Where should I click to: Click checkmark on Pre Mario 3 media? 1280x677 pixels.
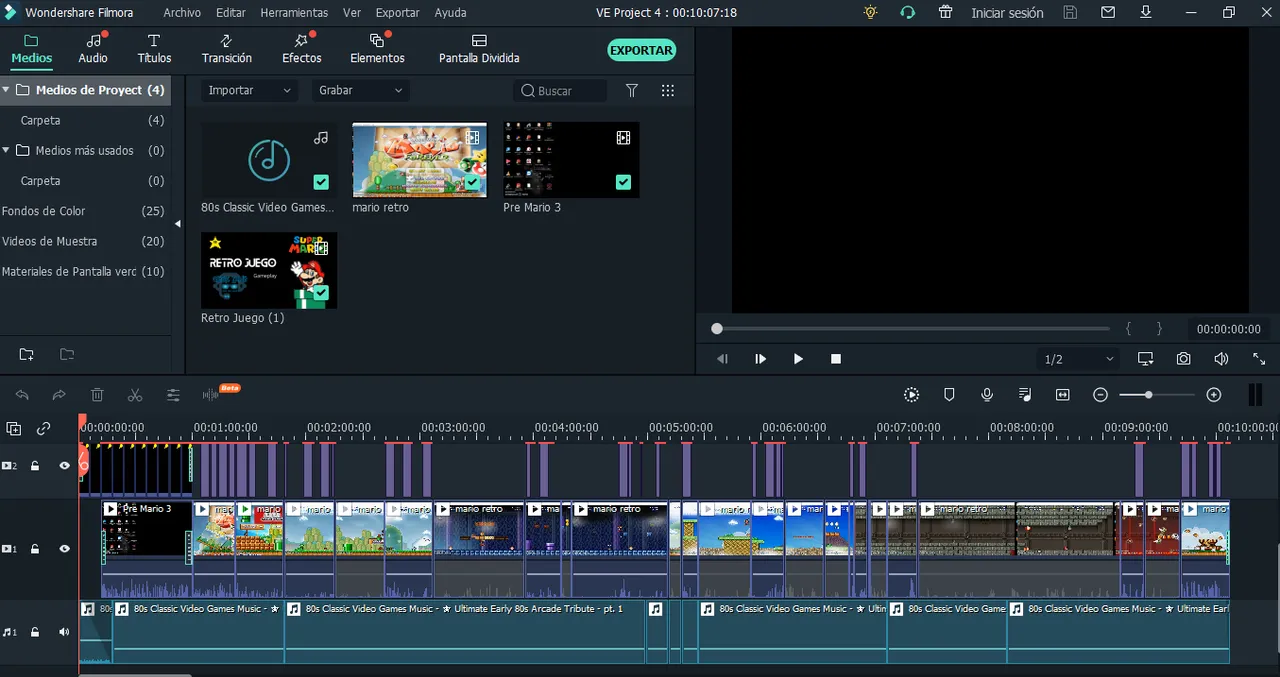tap(623, 182)
